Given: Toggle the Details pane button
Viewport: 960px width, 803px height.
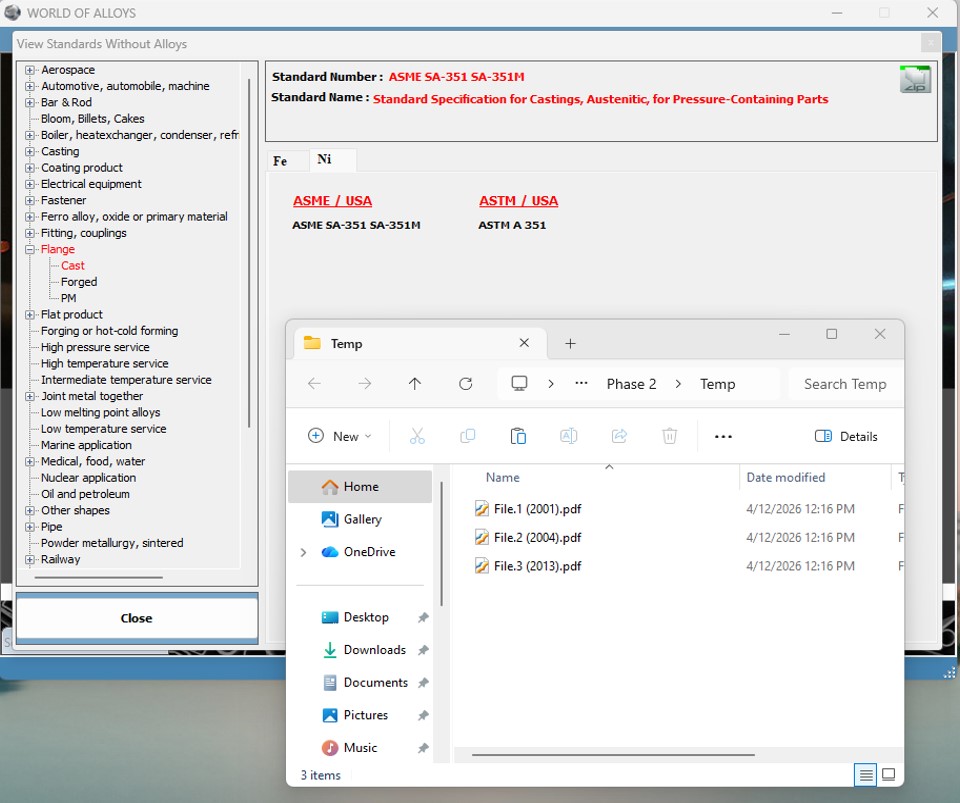Looking at the screenshot, I should tap(846, 436).
